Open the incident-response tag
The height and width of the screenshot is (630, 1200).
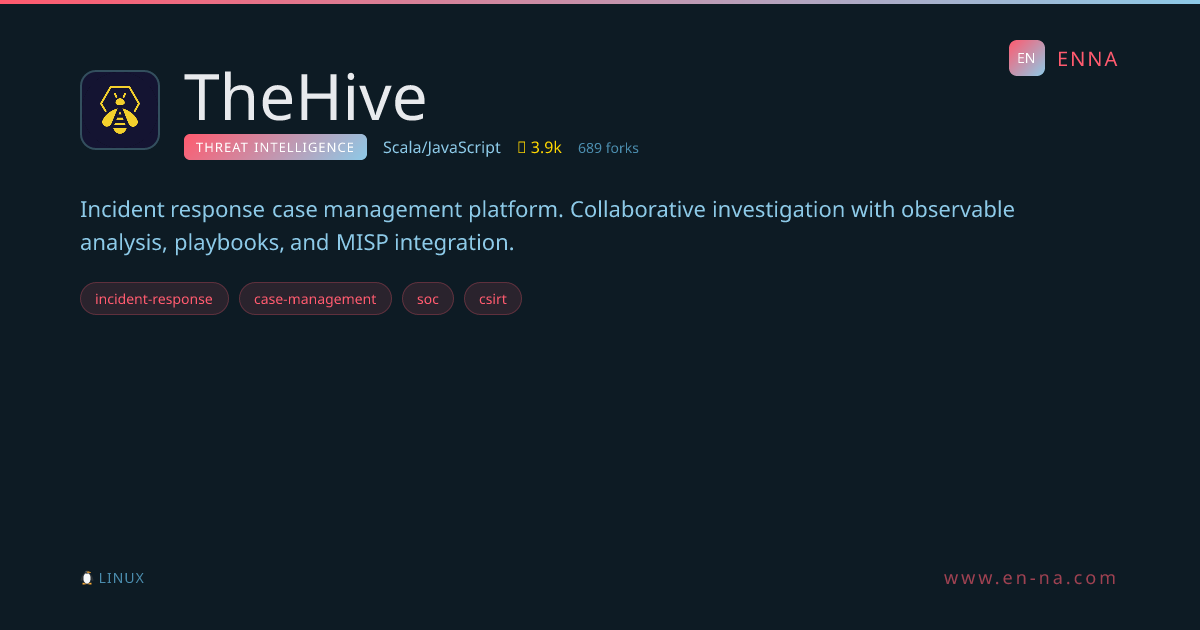coord(154,299)
